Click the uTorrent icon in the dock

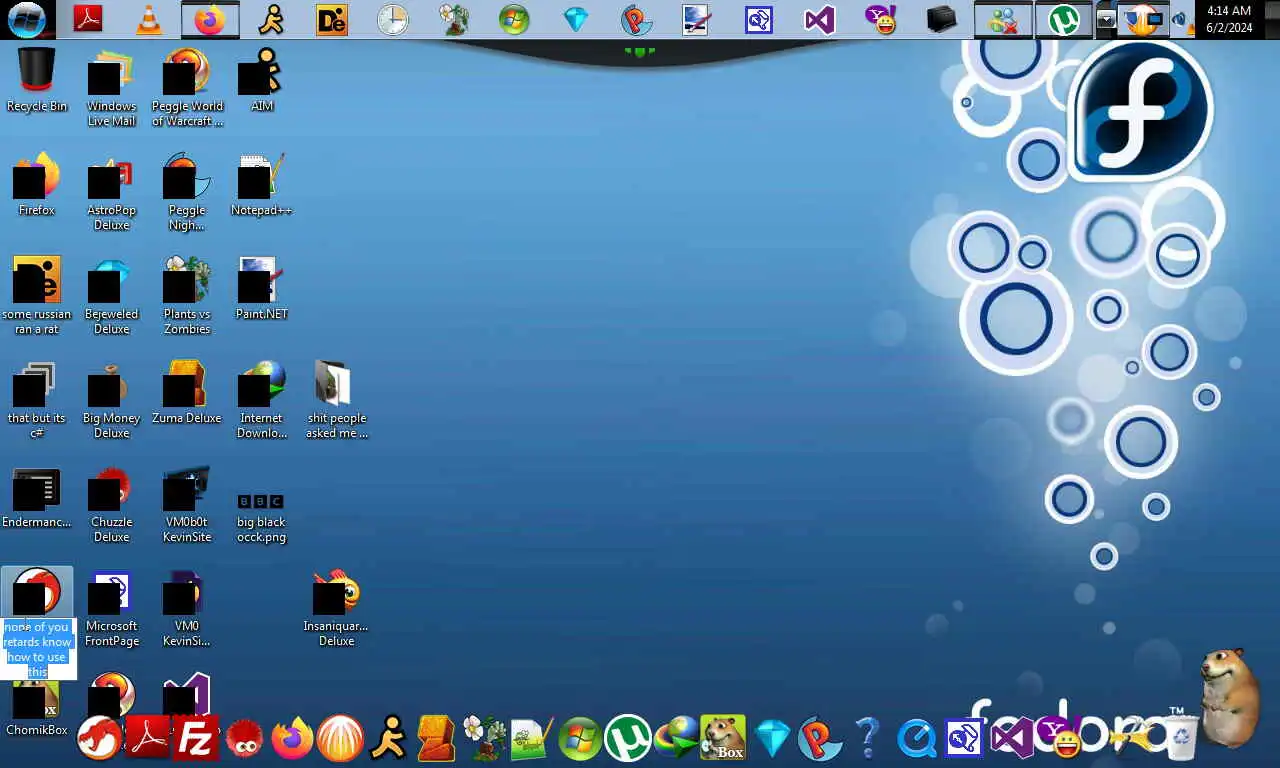pos(627,740)
